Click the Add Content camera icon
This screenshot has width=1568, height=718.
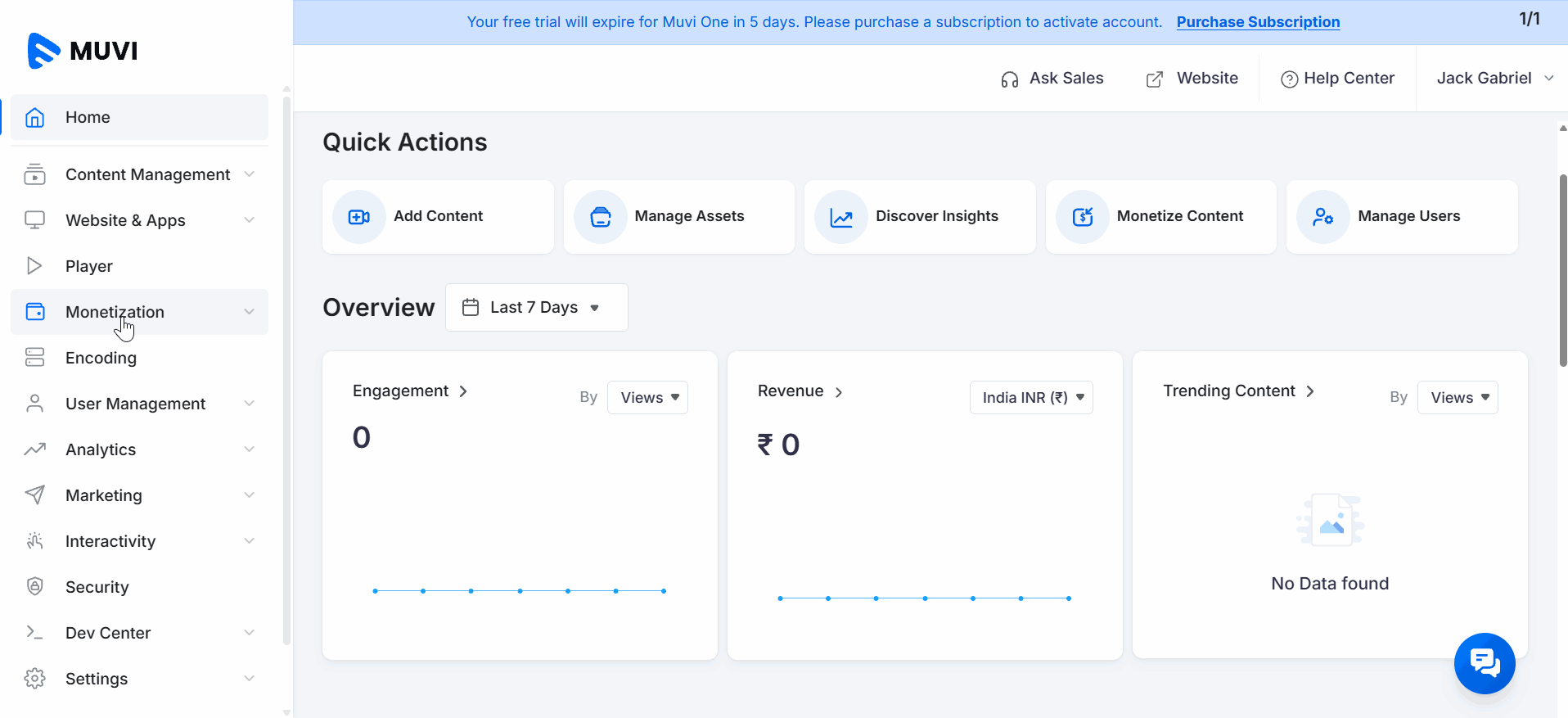point(358,217)
